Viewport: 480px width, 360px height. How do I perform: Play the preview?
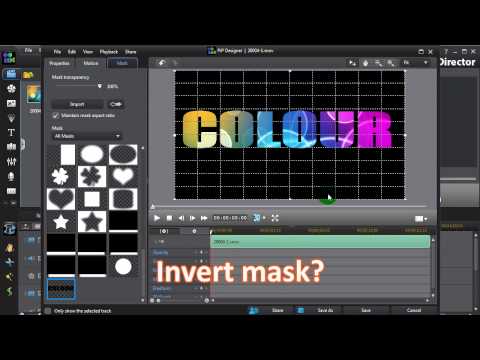pos(157,218)
